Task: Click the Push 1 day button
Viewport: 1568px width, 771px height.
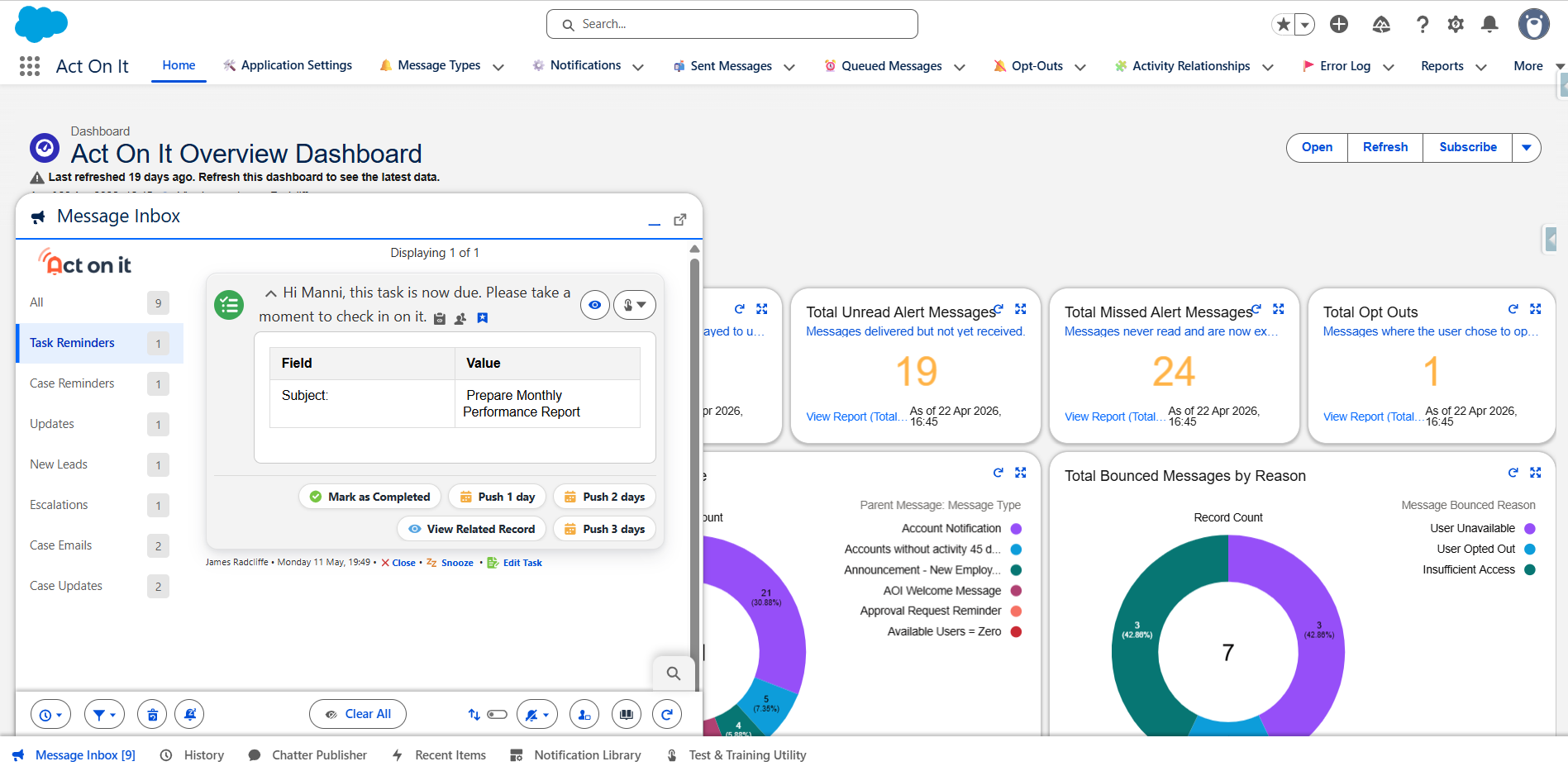Action: pos(497,497)
